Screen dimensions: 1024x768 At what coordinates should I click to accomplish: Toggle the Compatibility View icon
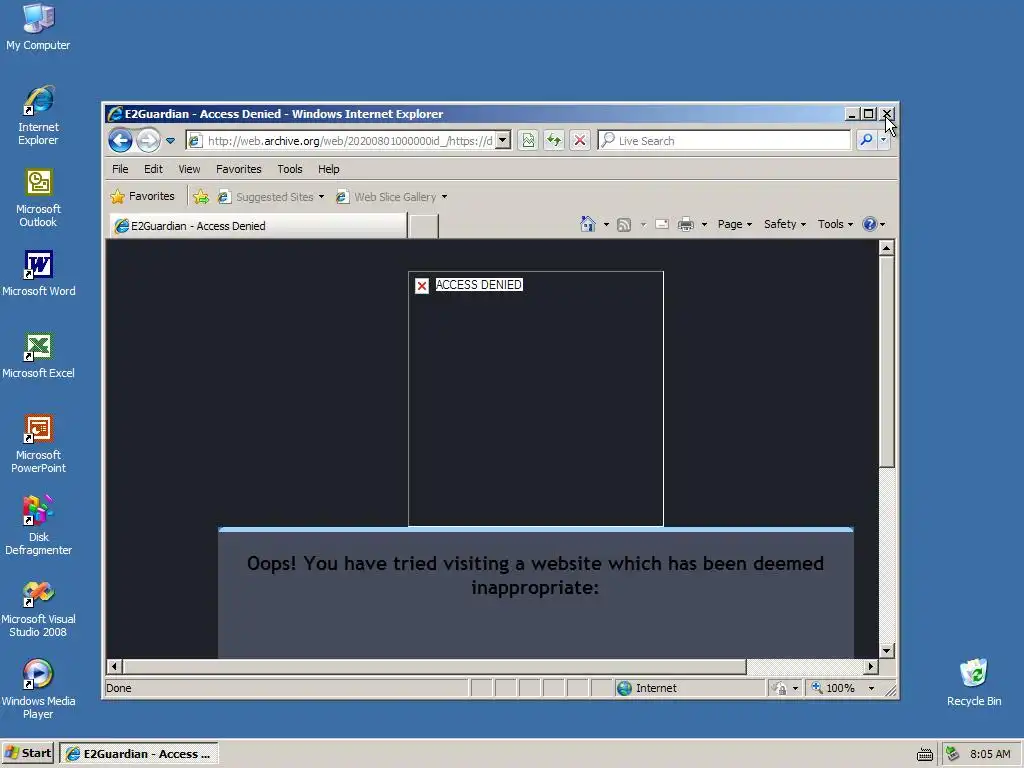[528, 140]
